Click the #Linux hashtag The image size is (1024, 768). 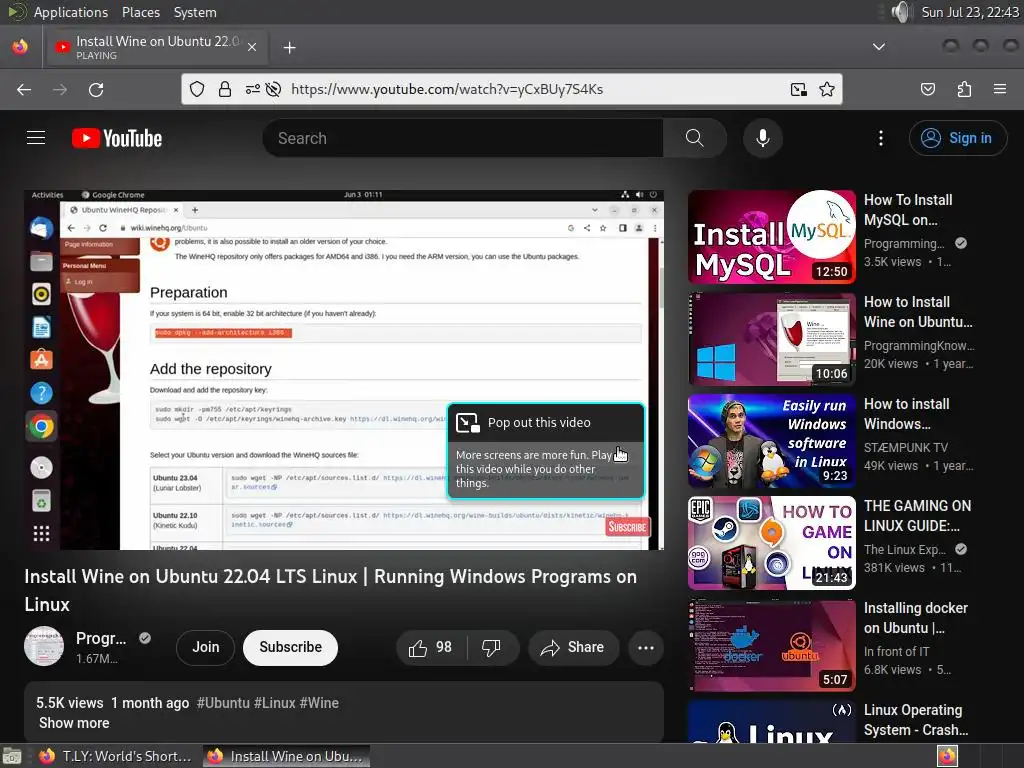click(x=275, y=703)
